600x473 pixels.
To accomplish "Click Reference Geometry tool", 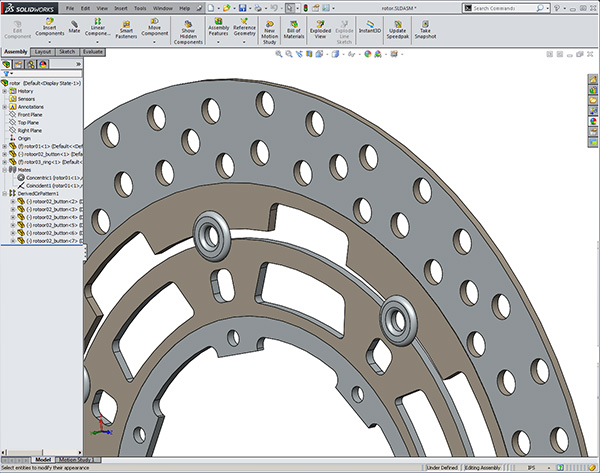I will pos(245,27).
